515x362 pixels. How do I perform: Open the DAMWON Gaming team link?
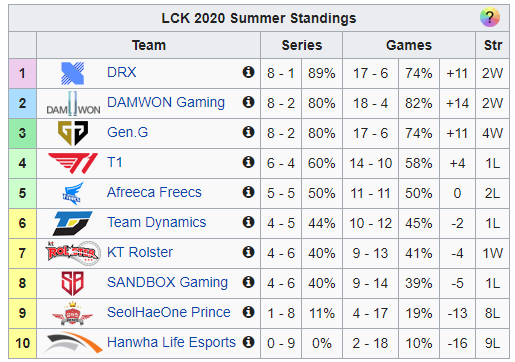pos(166,102)
